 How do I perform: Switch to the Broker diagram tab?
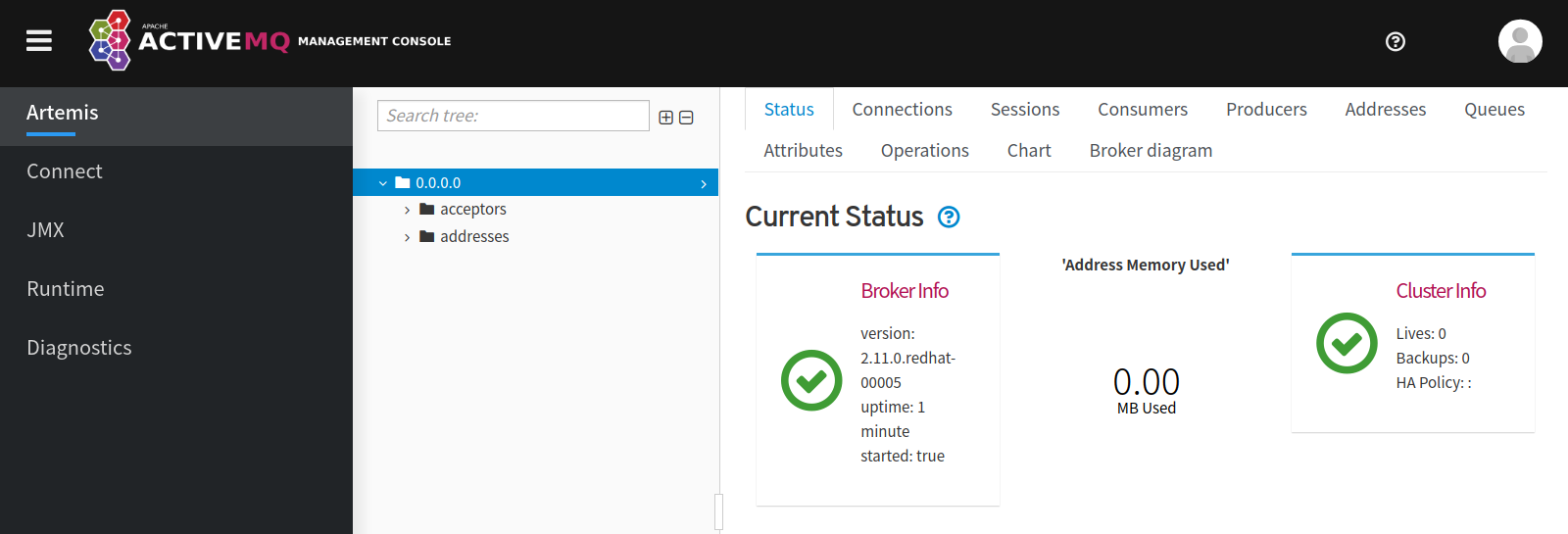tap(1151, 151)
